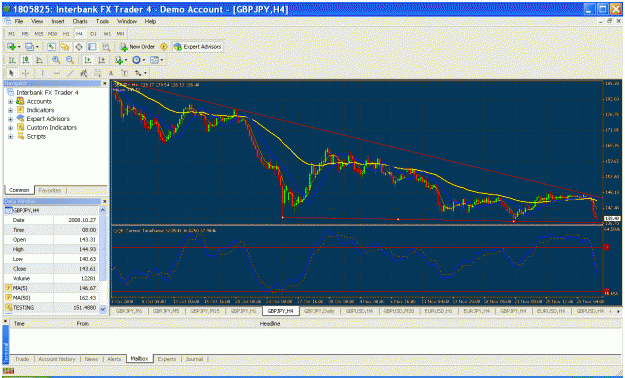This screenshot has width=625, height=378.
Task: Open the Periods clock dropdown arrow
Action: tap(144, 60)
